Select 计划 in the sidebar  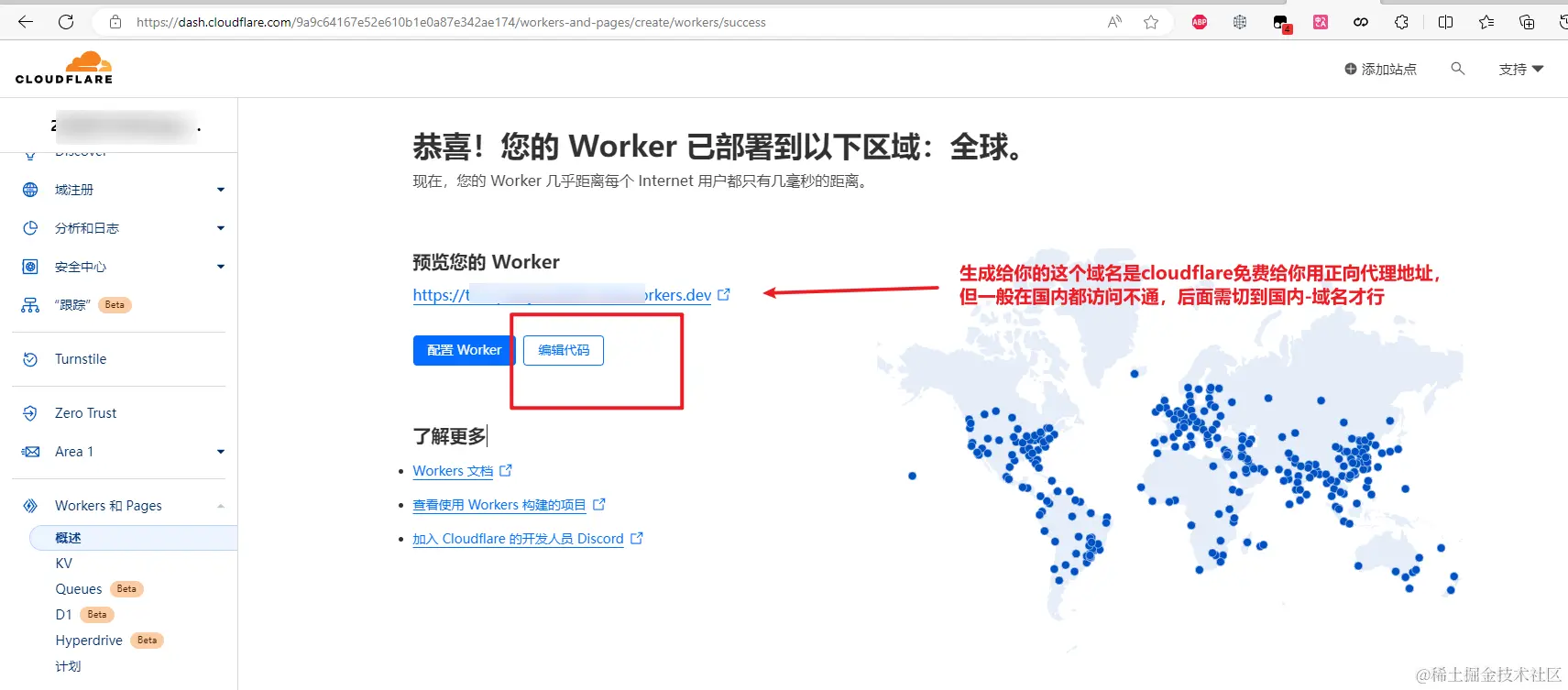pyautogui.click(x=68, y=666)
